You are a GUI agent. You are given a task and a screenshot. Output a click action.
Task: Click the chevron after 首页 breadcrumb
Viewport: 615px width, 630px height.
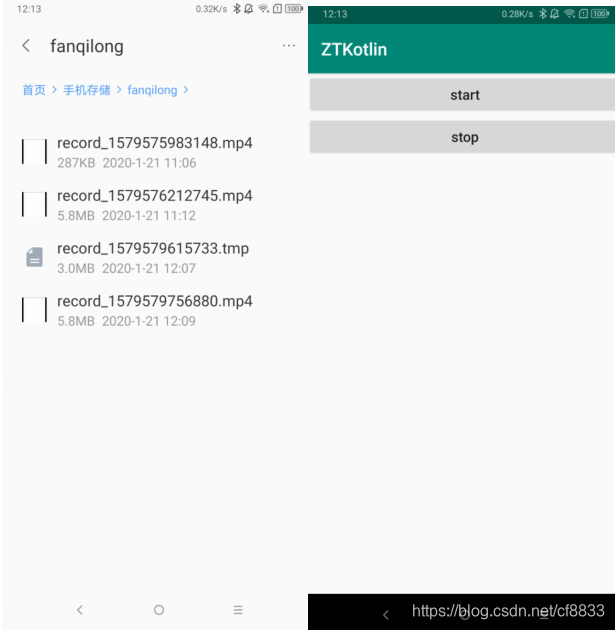(x=54, y=90)
